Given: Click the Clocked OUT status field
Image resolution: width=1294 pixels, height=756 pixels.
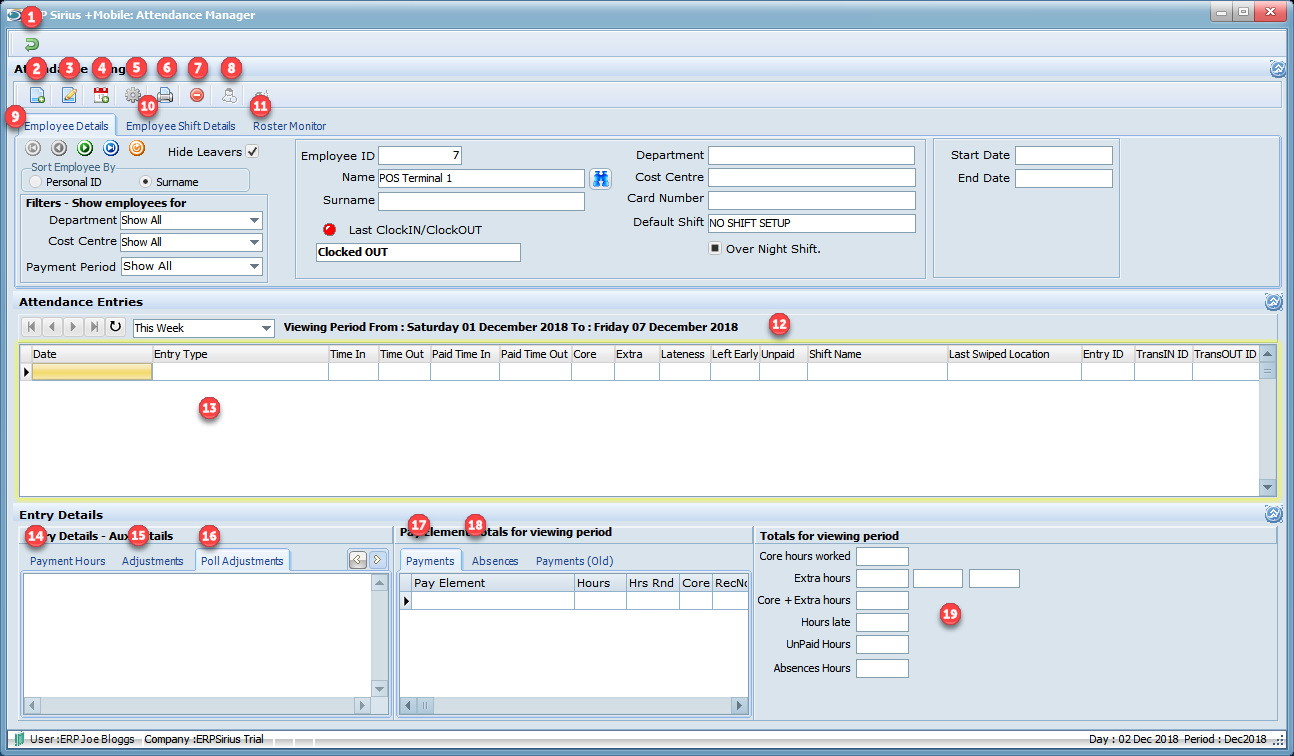Looking at the screenshot, I should point(418,252).
